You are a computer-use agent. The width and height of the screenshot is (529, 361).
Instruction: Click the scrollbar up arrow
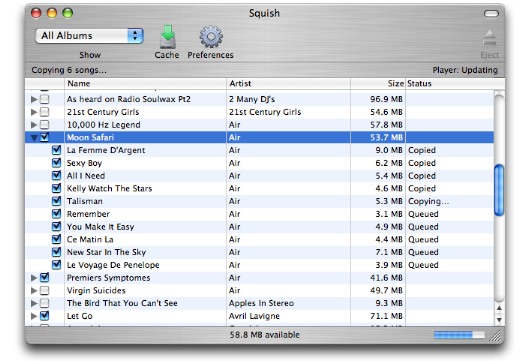point(499,308)
